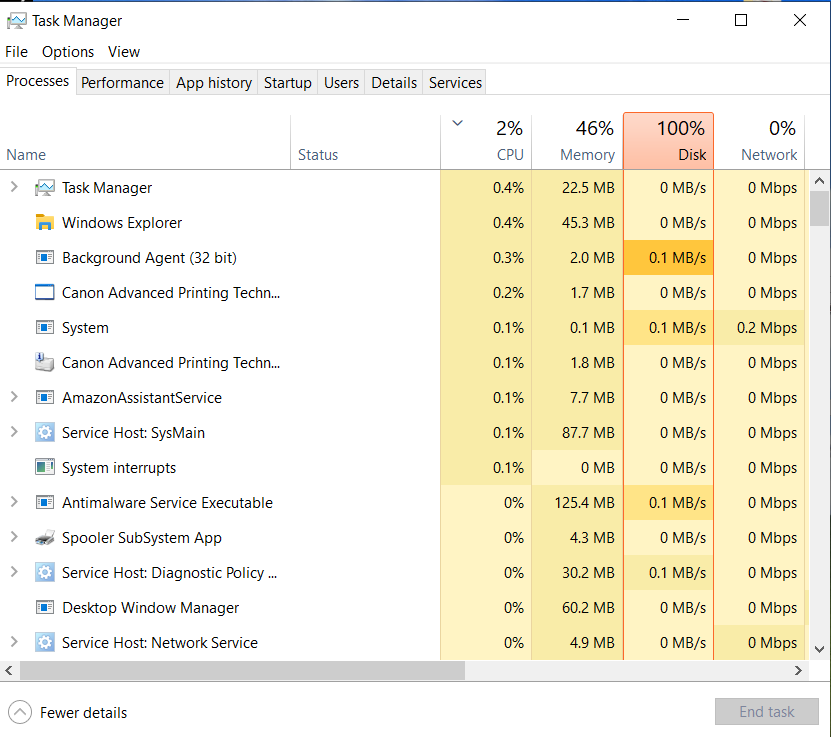Click the 87.7 MB memory cell
This screenshot has height=737, width=831.
click(577, 432)
